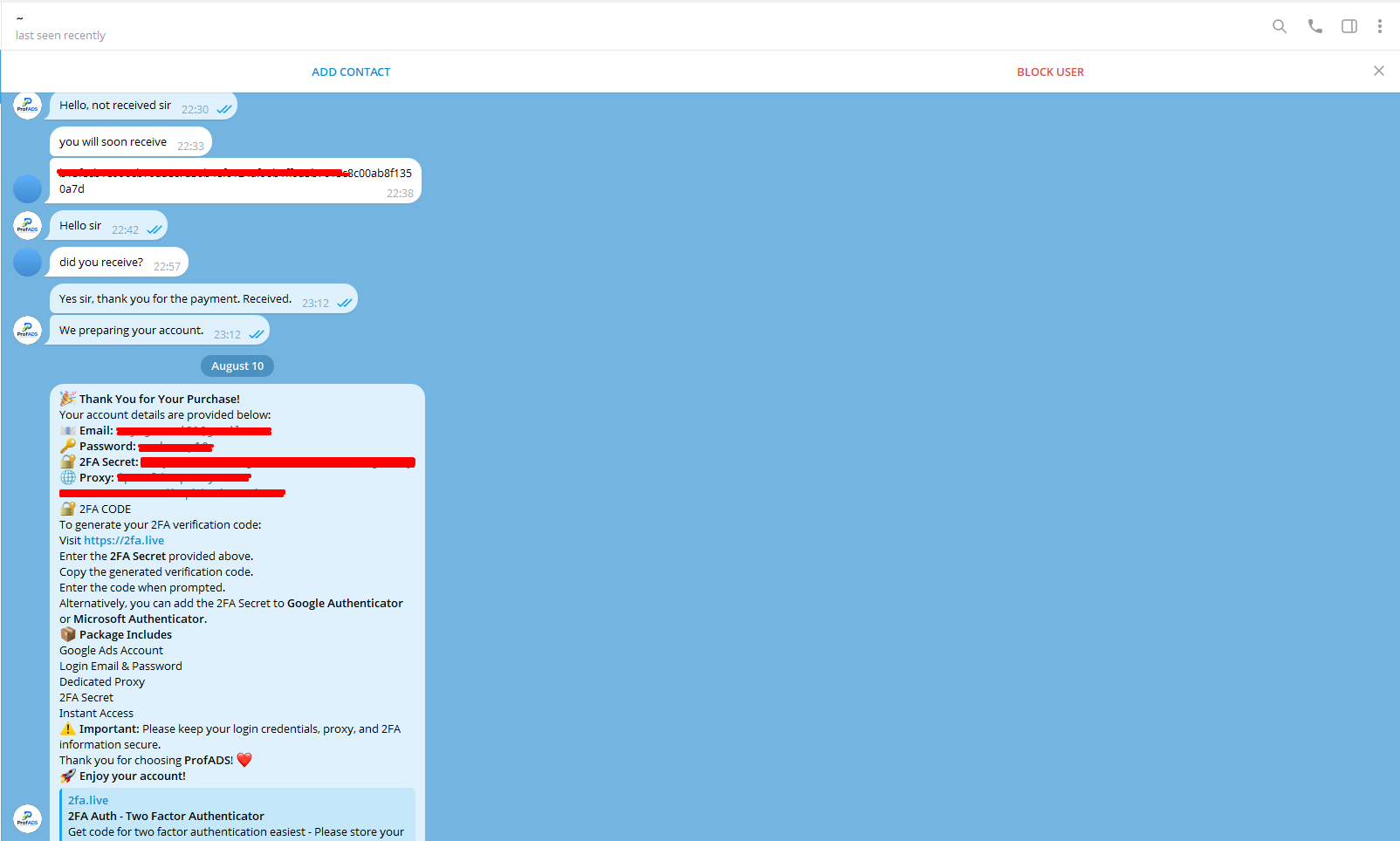Screen dimensions: 1400x841
Task: Start a voice call with this user
Action: click(1314, 26)
